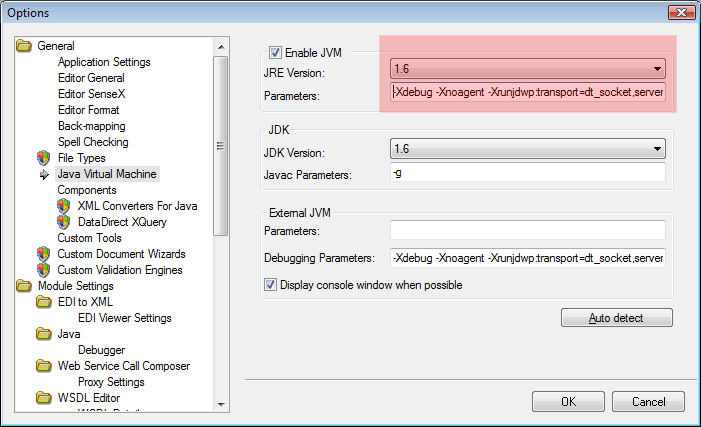This screenshot has height=427, width=701.
Task: Uncheck Display console window when possible
Action: pyautogui.click(x=270, y=285)
